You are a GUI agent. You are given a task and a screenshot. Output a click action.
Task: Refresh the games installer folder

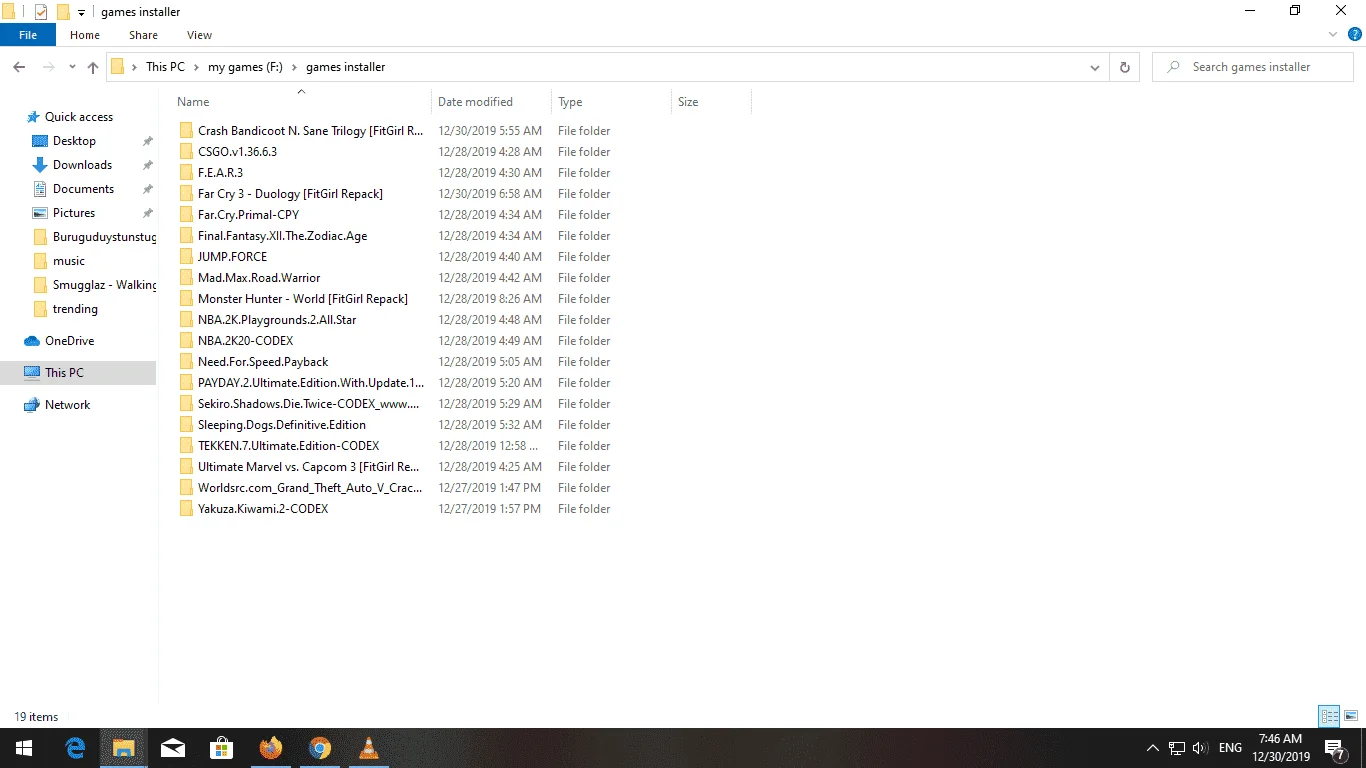click(x=1125, y=67)
